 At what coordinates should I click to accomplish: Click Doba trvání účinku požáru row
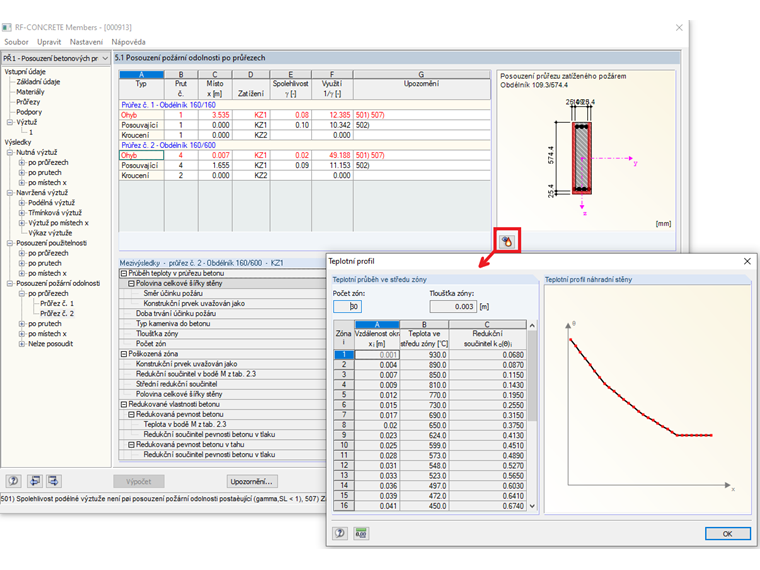(223, 314)
